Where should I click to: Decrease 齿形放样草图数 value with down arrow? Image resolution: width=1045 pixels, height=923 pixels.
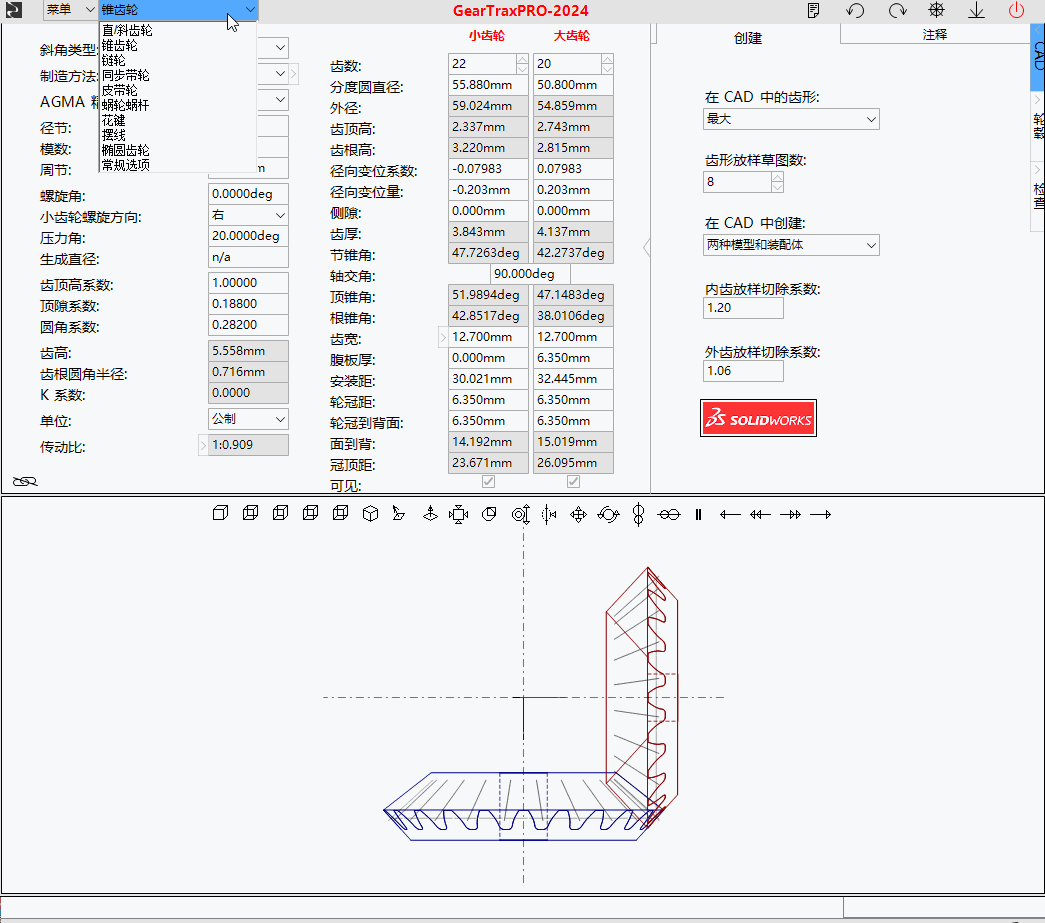click(x=777, y=187)
